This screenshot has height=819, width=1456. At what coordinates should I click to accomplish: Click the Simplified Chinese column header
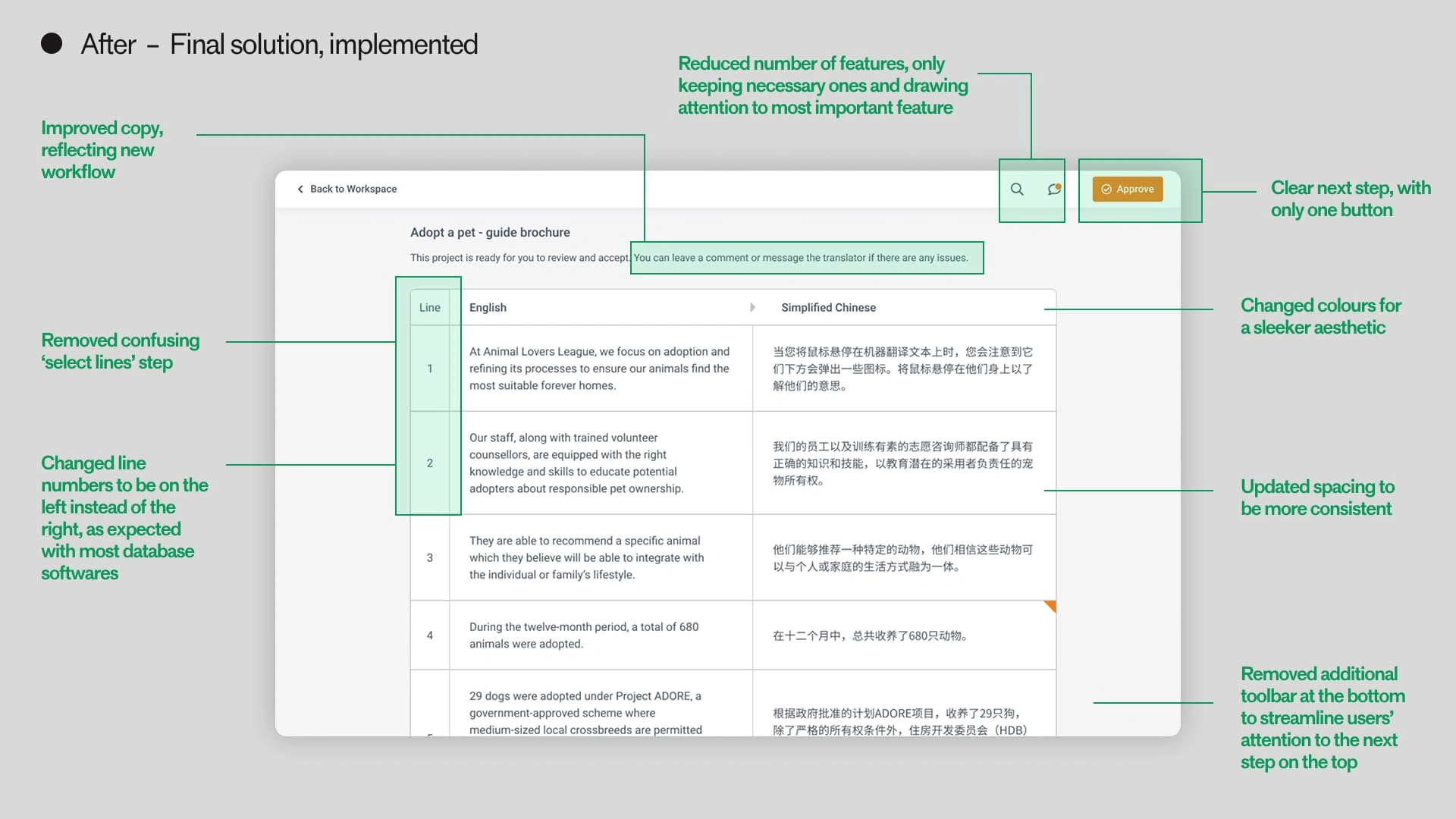828,308
